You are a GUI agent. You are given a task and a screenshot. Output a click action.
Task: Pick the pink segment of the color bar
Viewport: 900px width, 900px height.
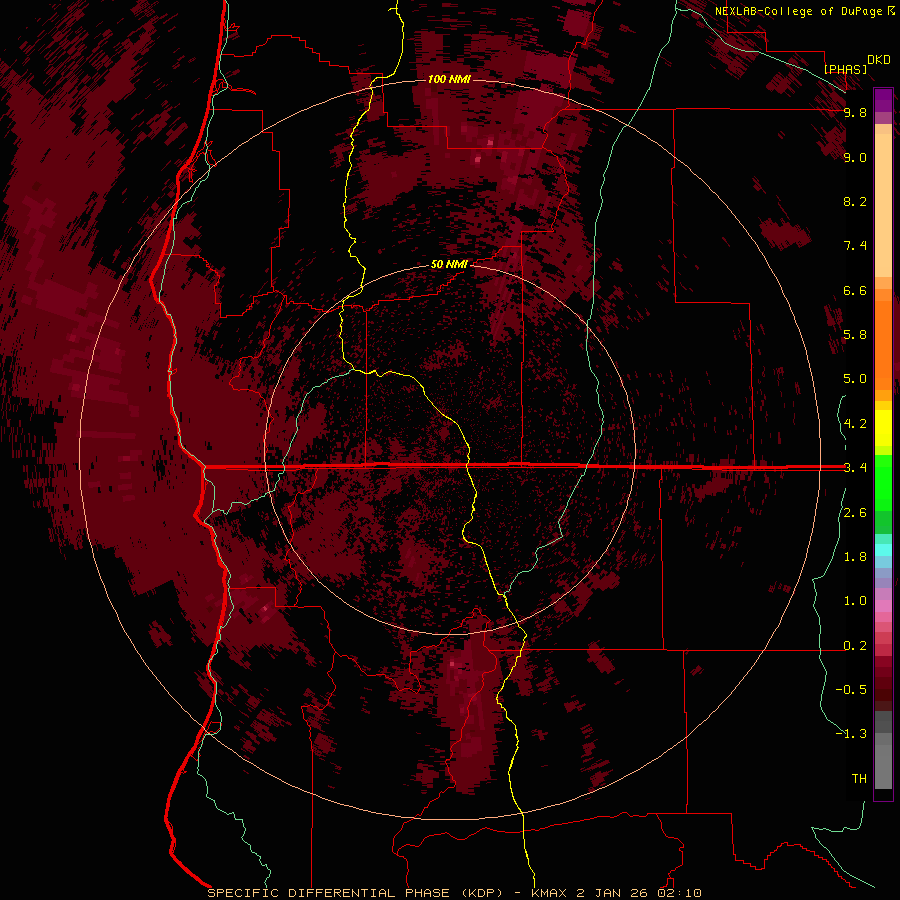pyautogui.click(x=883, y=606)
